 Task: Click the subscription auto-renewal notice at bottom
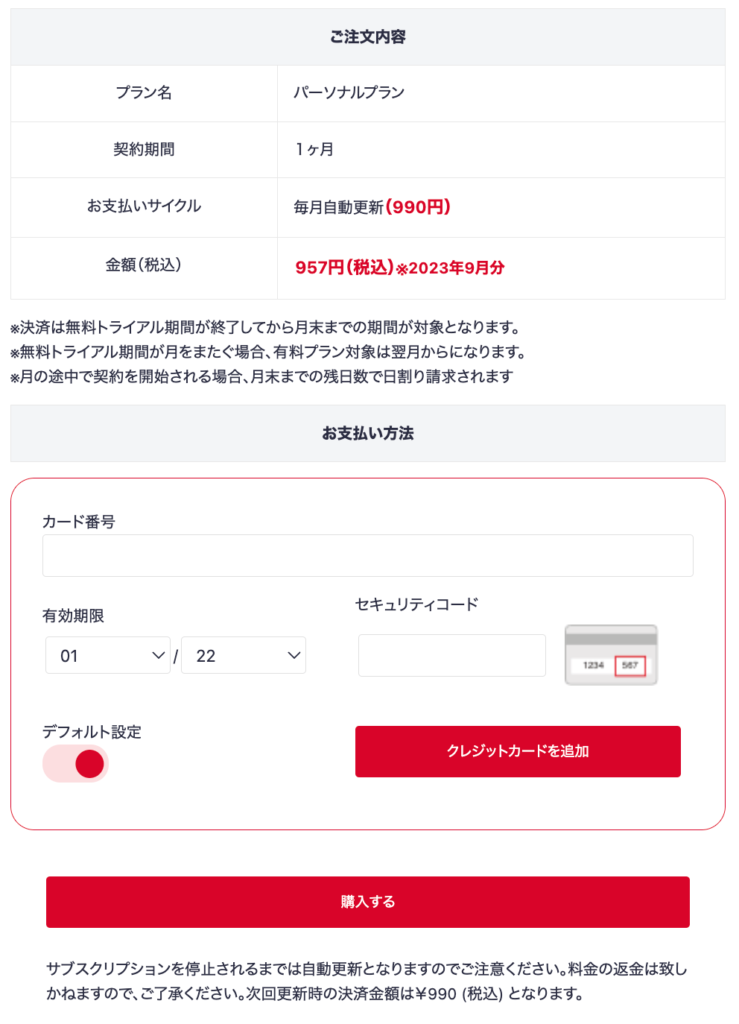367,982
